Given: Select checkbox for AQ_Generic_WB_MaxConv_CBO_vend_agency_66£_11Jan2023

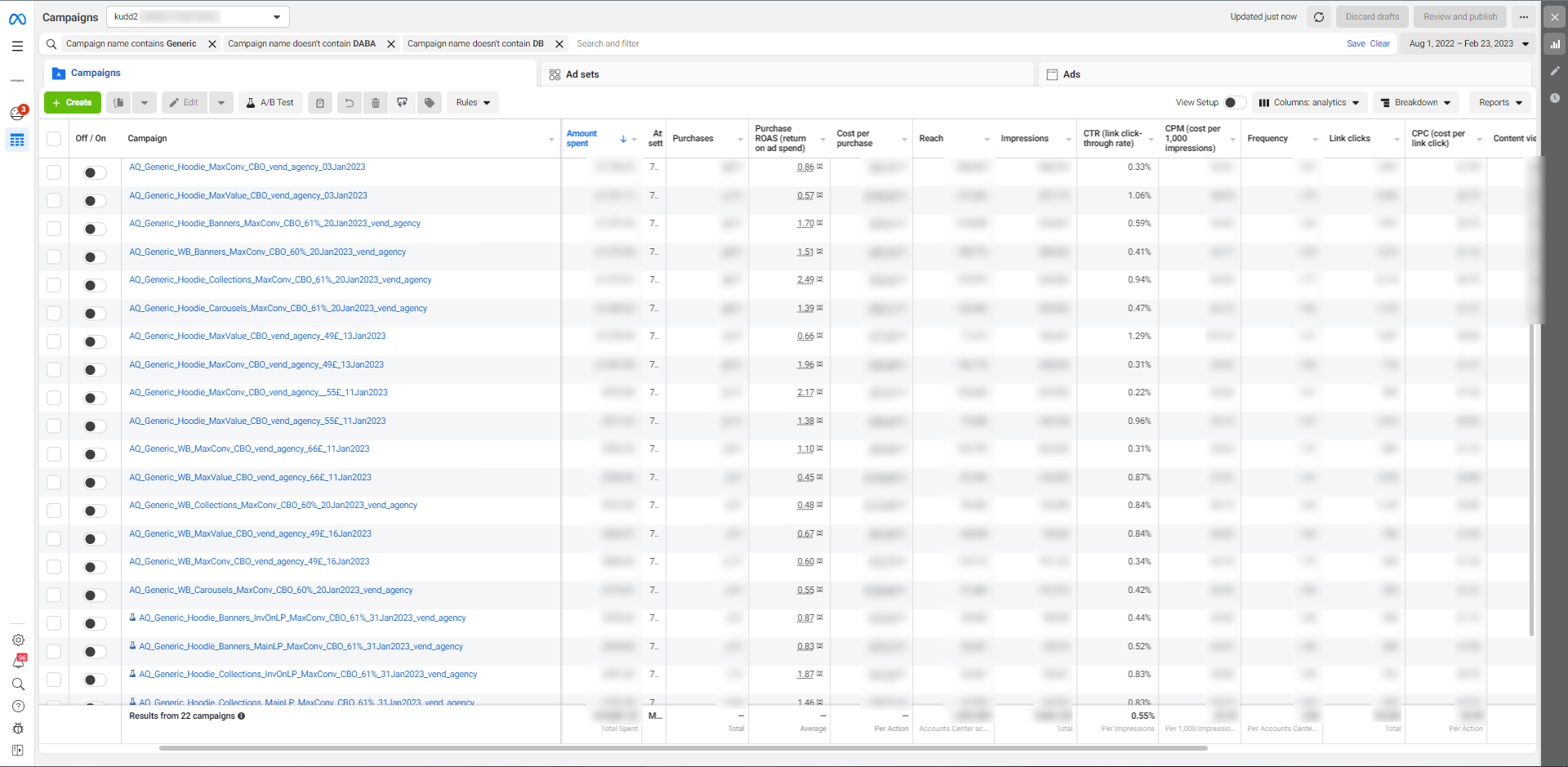Looking at the screenshot, I should click(54, 454).
